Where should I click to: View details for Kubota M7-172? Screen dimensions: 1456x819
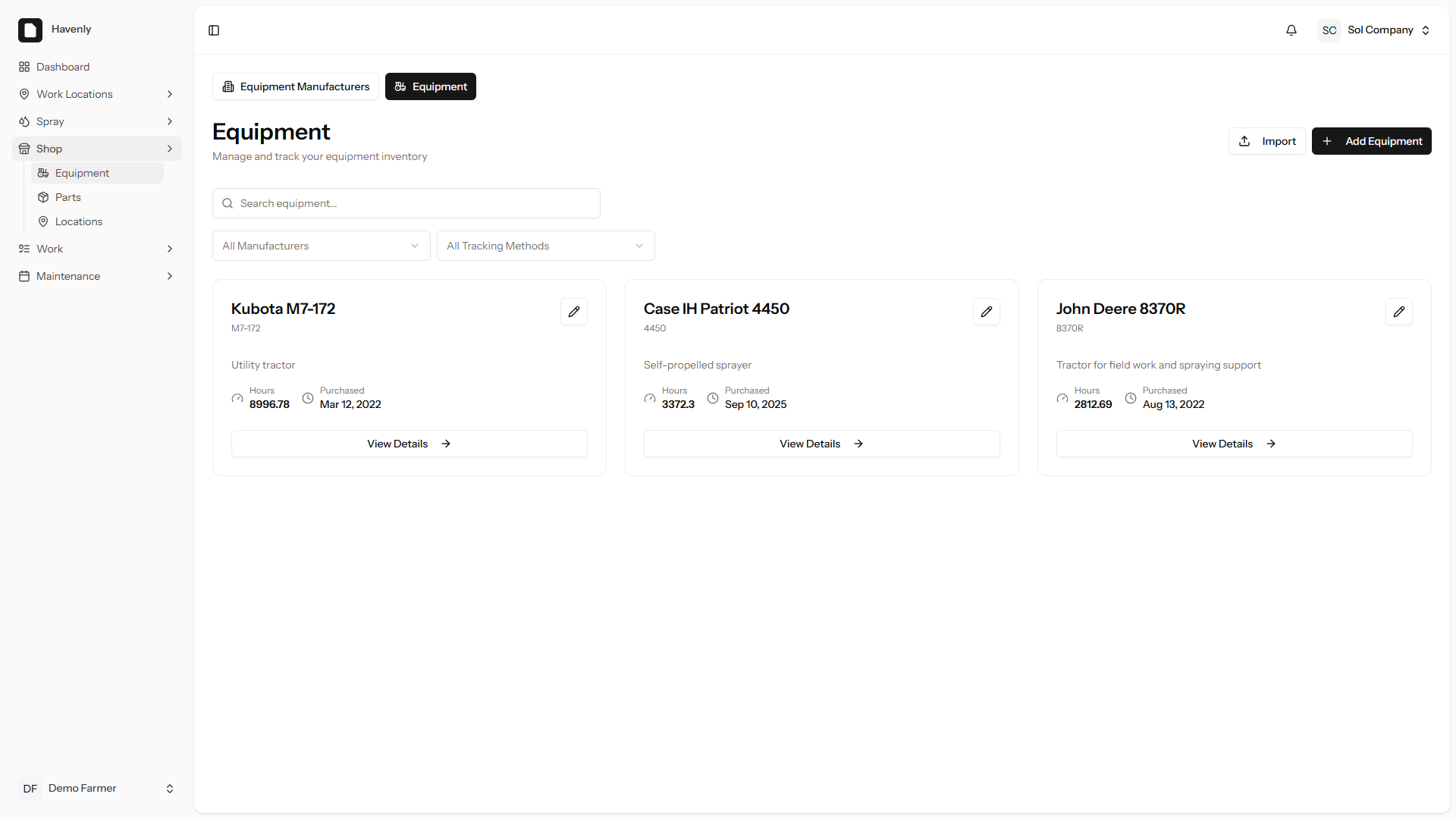[409, 444]
